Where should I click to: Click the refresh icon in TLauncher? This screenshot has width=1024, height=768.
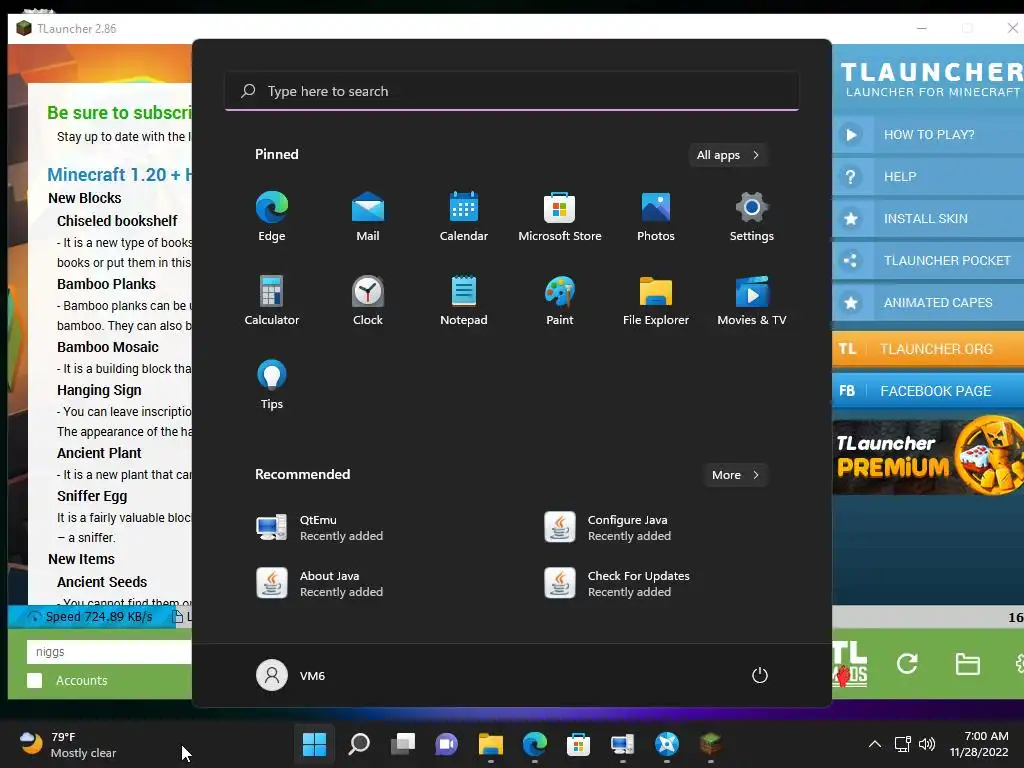pyautogui.click(x=907, y=664)
